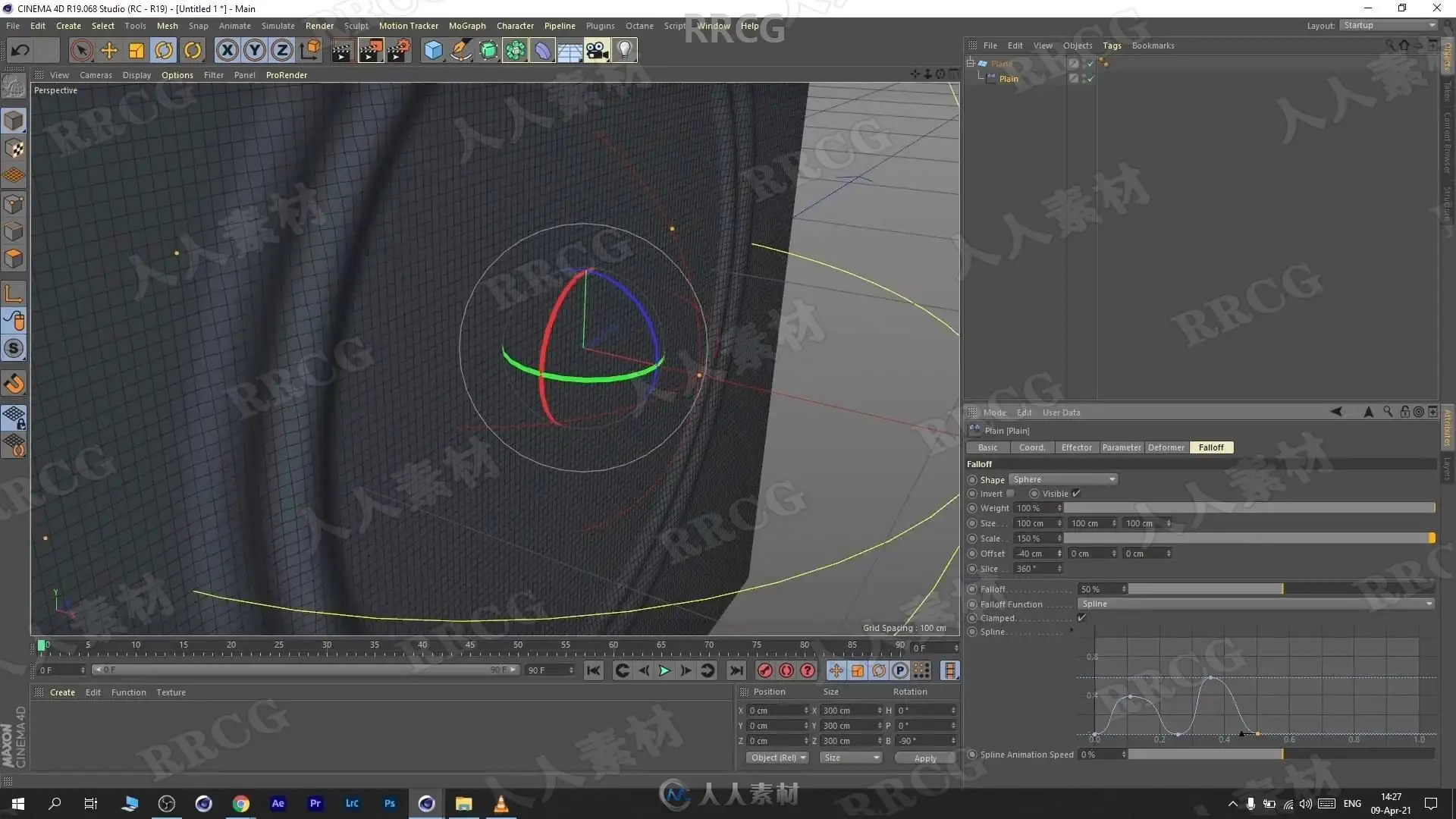Play the animation forwards
The height and width of the screenshot is (819, 1456).
[x=664, y=670]
